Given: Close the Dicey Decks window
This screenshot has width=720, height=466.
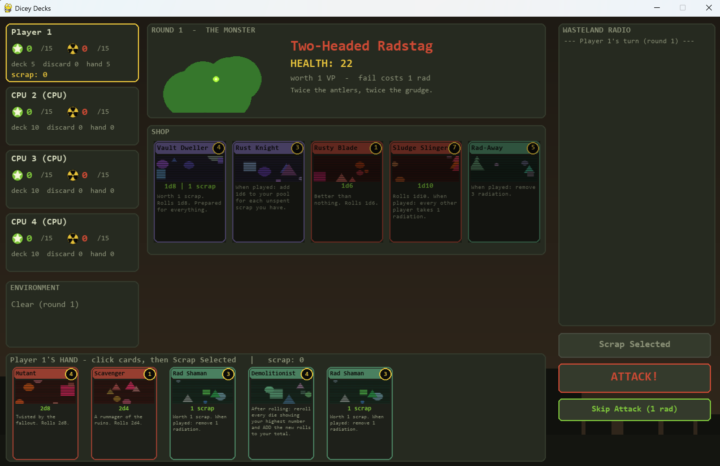Looking at the screenshot, I should pos(709,8).
